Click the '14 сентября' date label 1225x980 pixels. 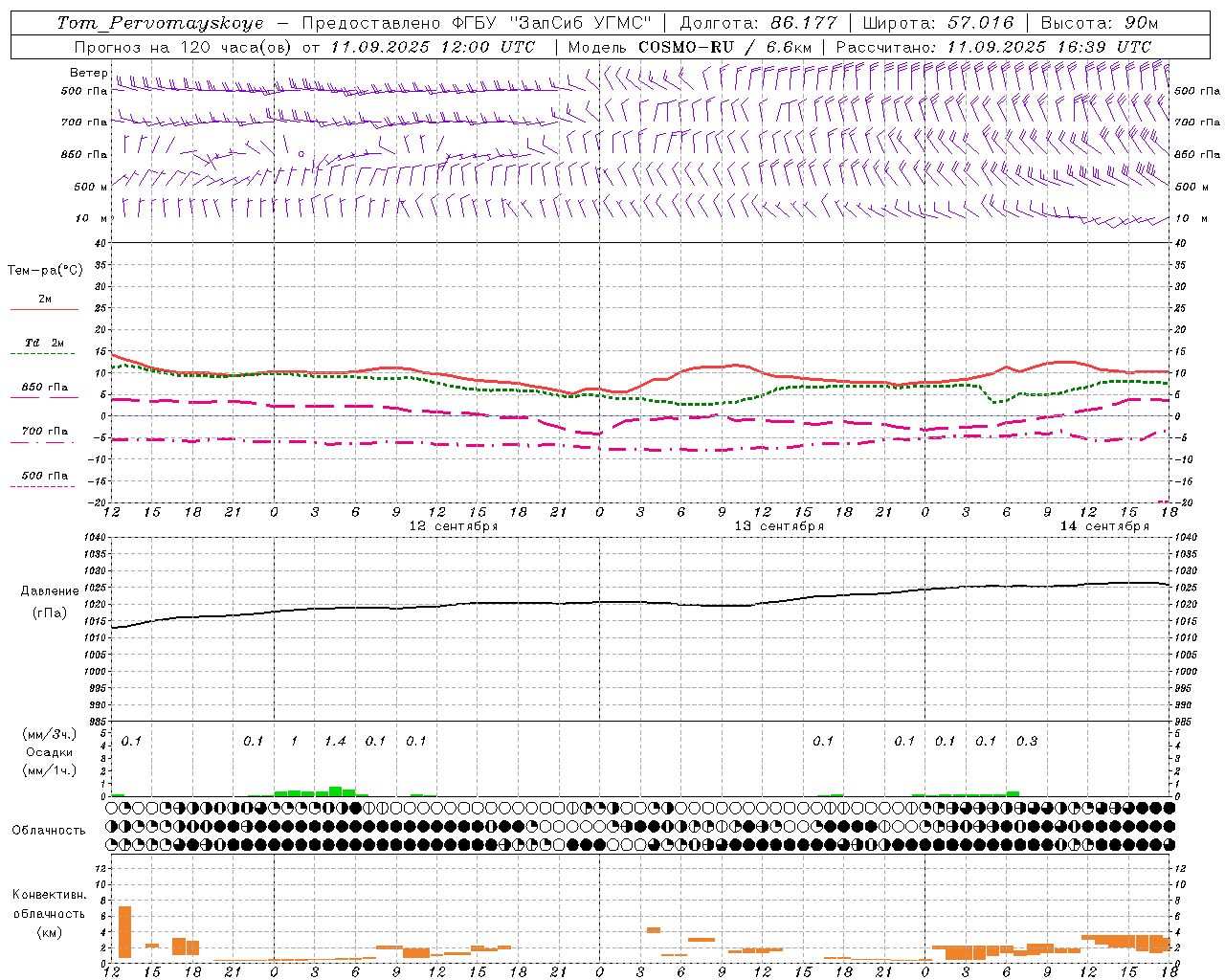click(1104, 526)
